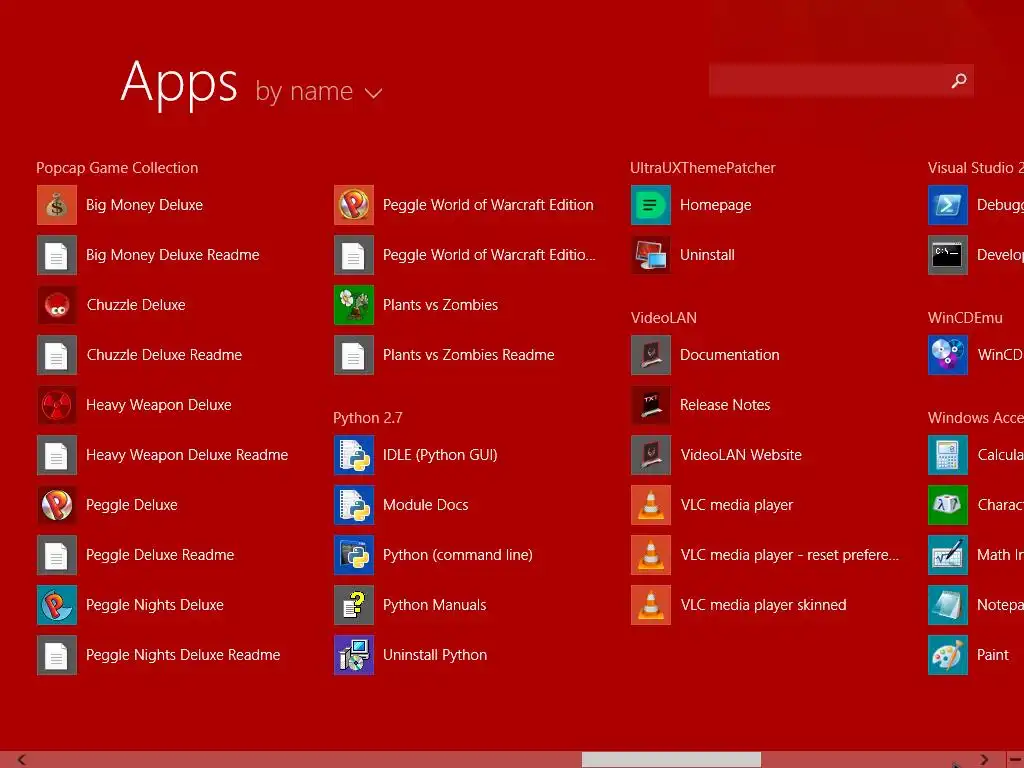The image size is (1024, 768).
Task: Open the VideoLAN Website icon
Action: click(x=651, y=455)
